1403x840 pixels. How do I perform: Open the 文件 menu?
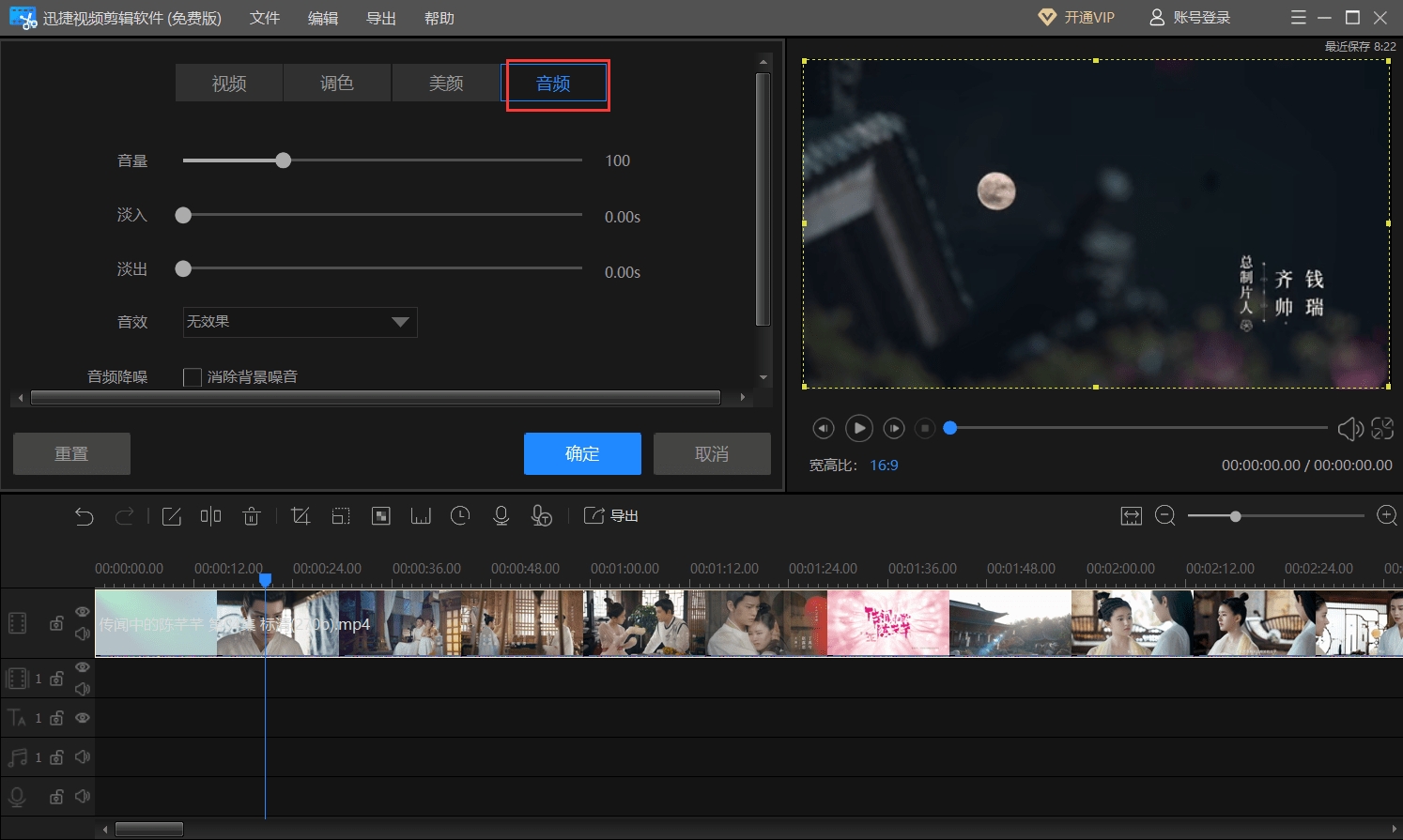[265, 18]
